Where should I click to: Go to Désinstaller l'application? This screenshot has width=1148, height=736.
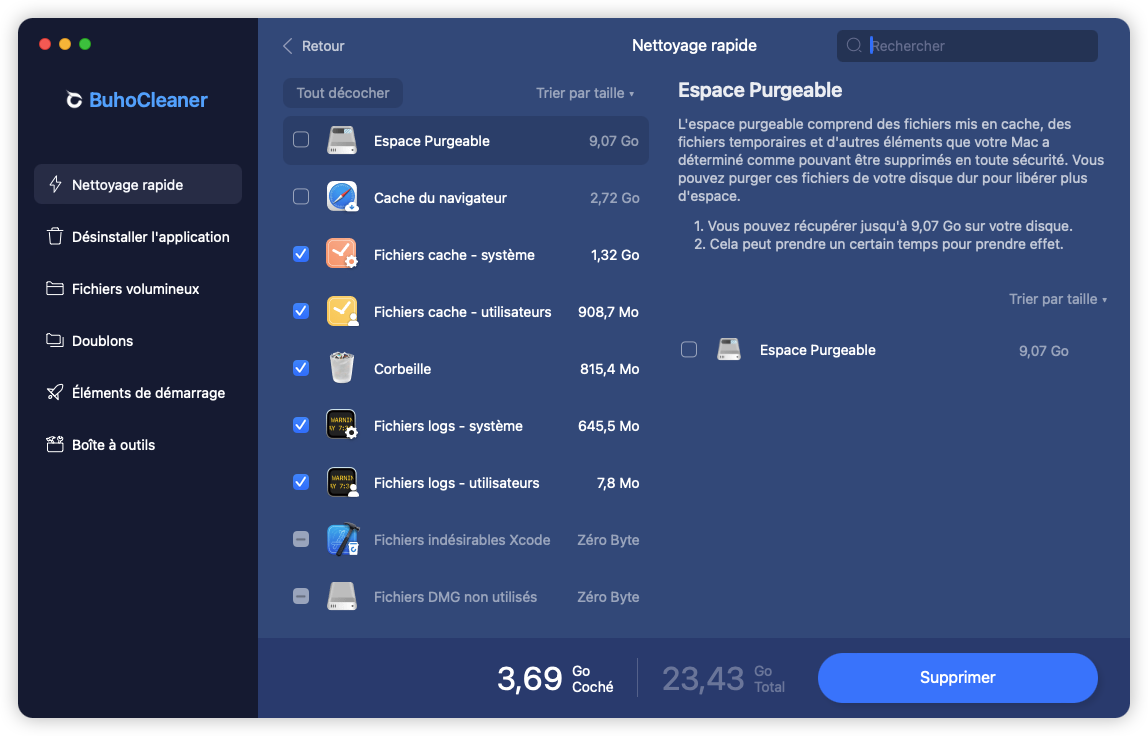click(x=138, y=237)
